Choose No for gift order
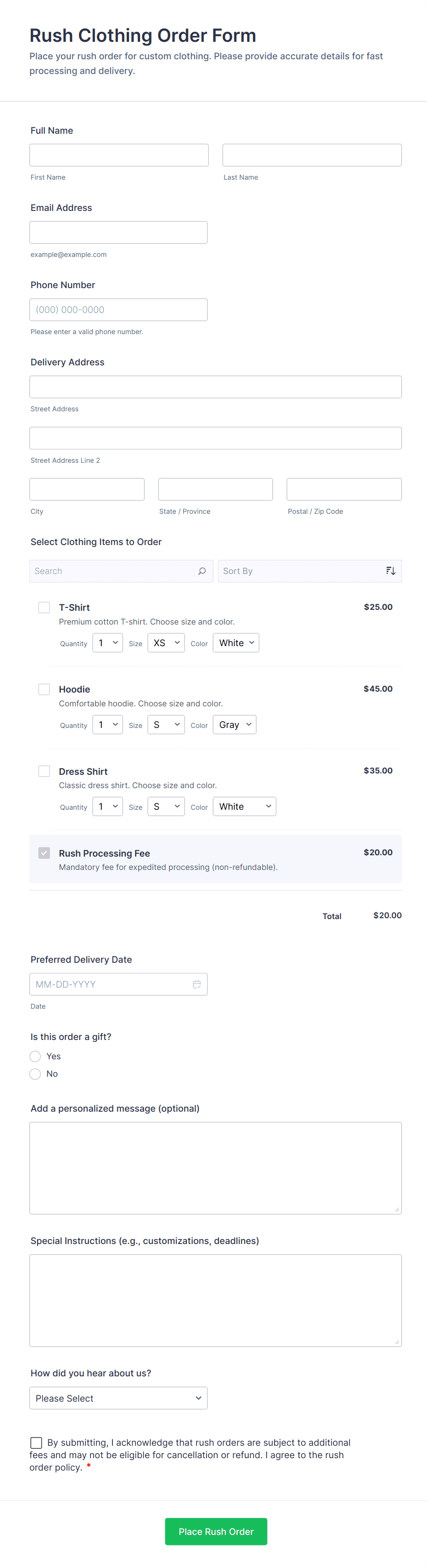 [35, 1074]
